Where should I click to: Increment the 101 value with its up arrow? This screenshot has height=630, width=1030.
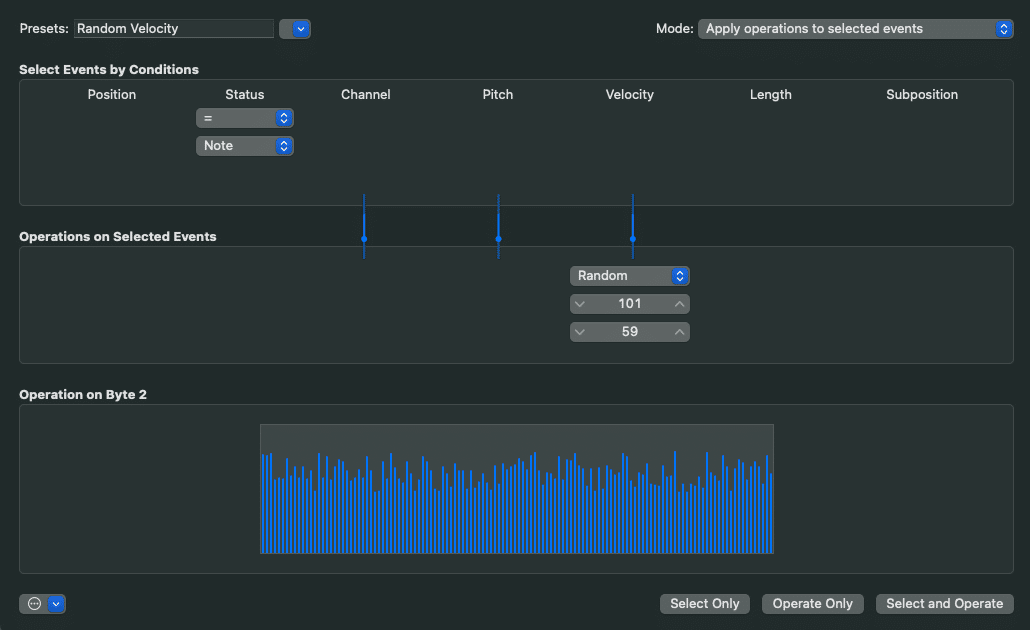[x=680, y=303]
